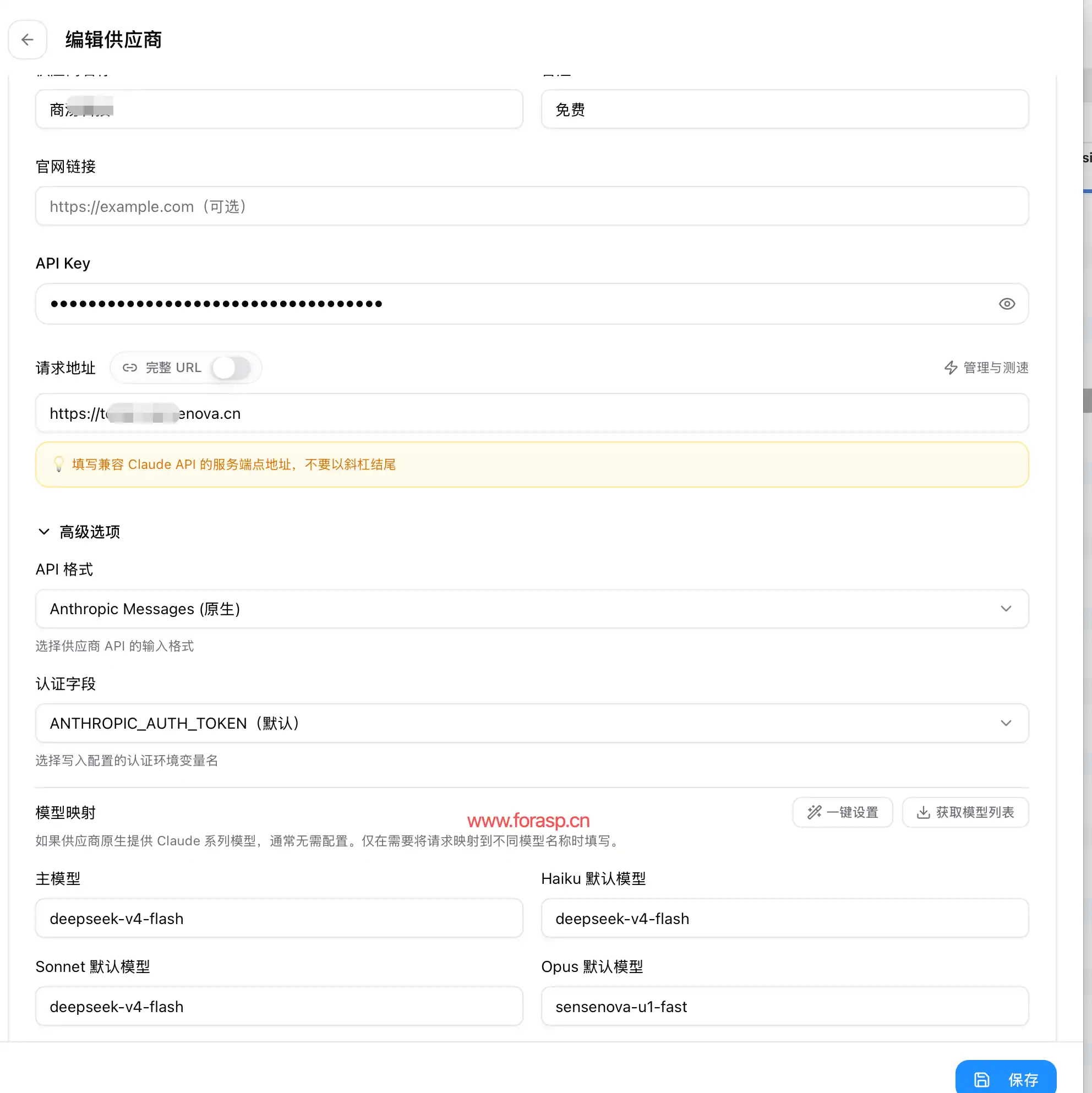Click the magic wand icon in 一键设置
The width and height of the screenshot is (1092, 1093).
click(x=813, y=812)
